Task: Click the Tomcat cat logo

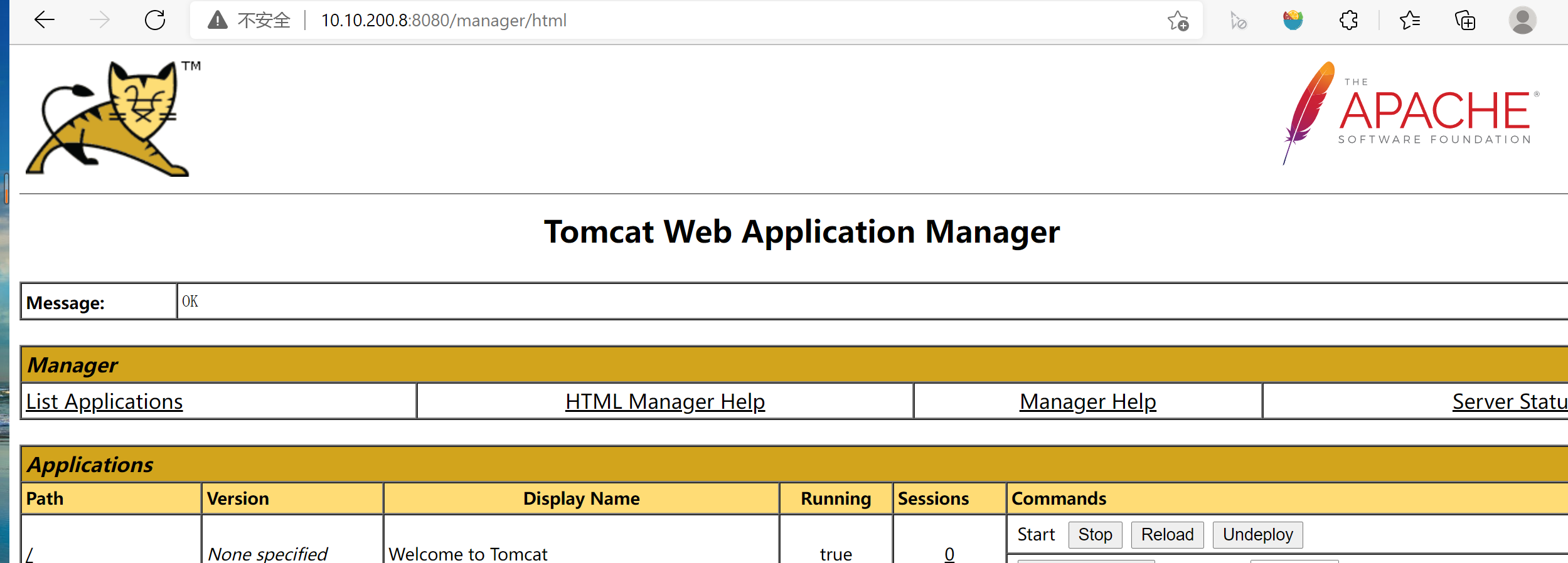Action: [x=113, y=118]
